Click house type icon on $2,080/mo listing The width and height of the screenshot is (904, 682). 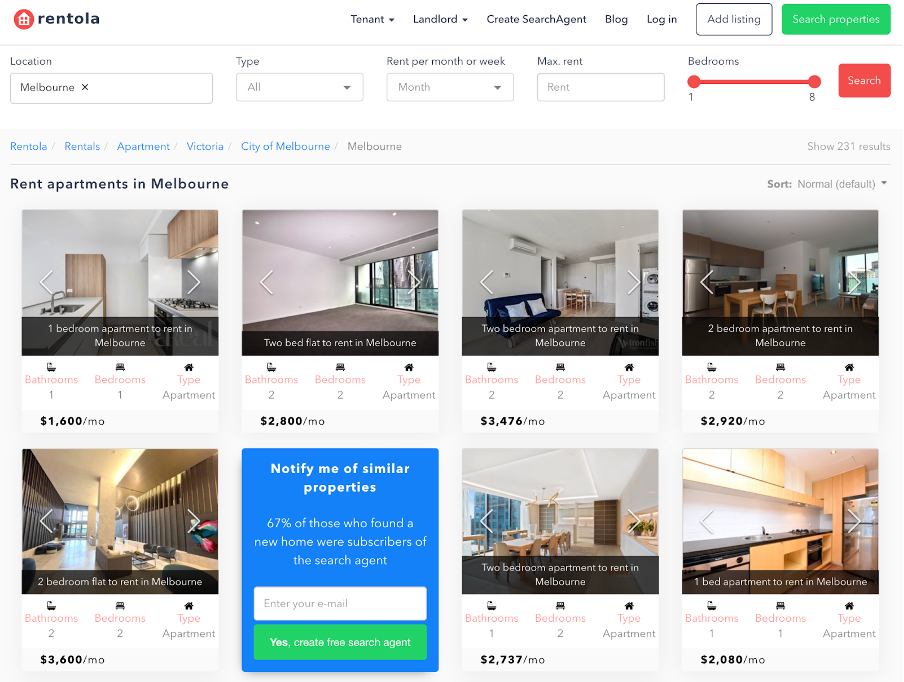pyautogui.click(x=849, y=605)
